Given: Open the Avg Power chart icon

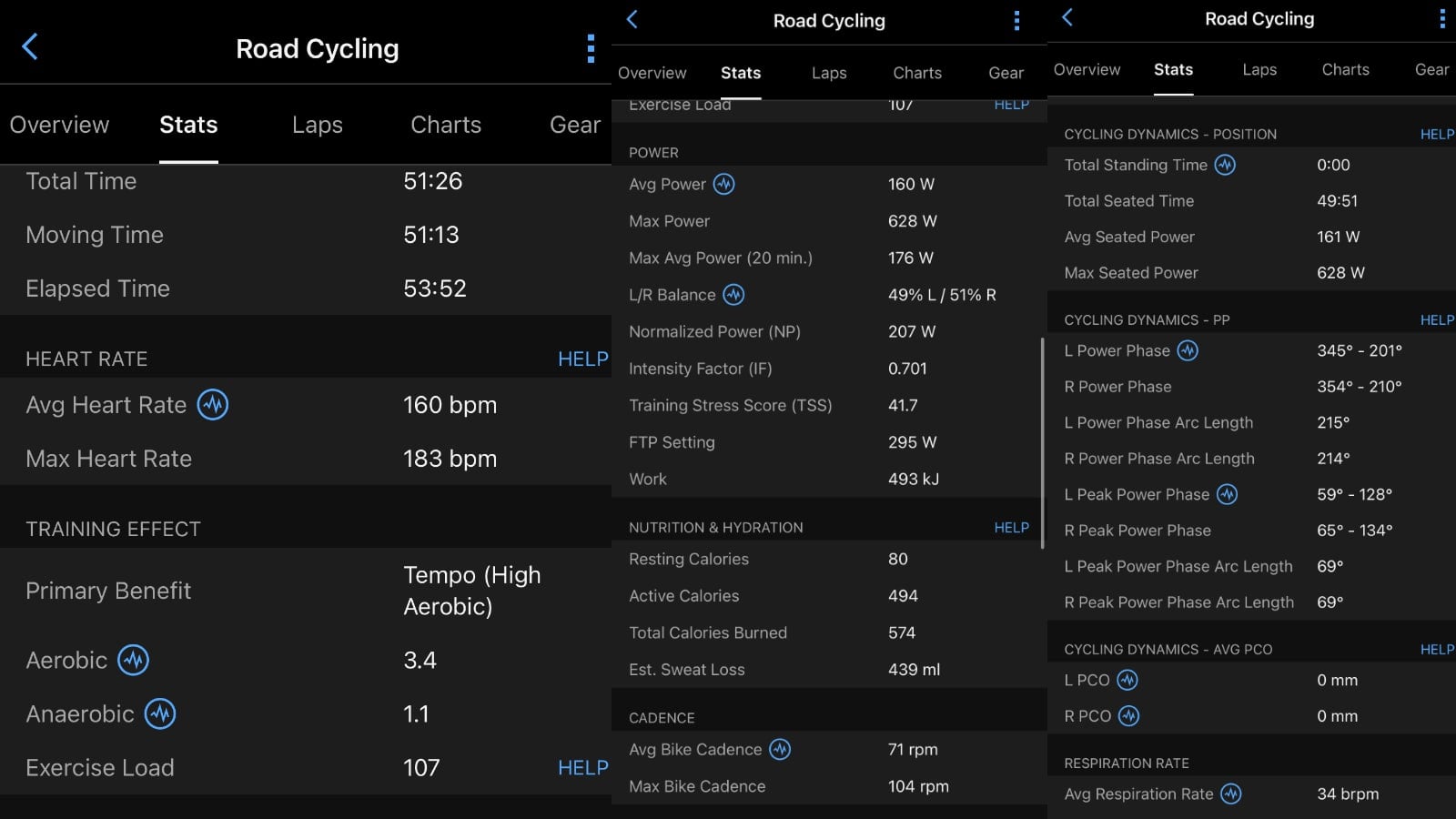Looking at the screenshot, I should click(723, 184).
